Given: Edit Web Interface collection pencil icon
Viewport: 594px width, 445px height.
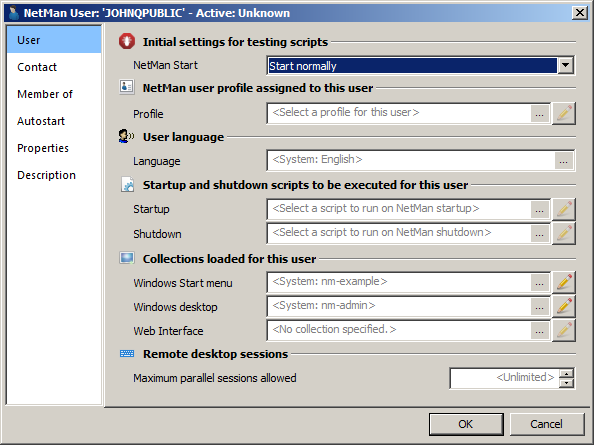Looking at the screenshot, I should coord(564,330).
